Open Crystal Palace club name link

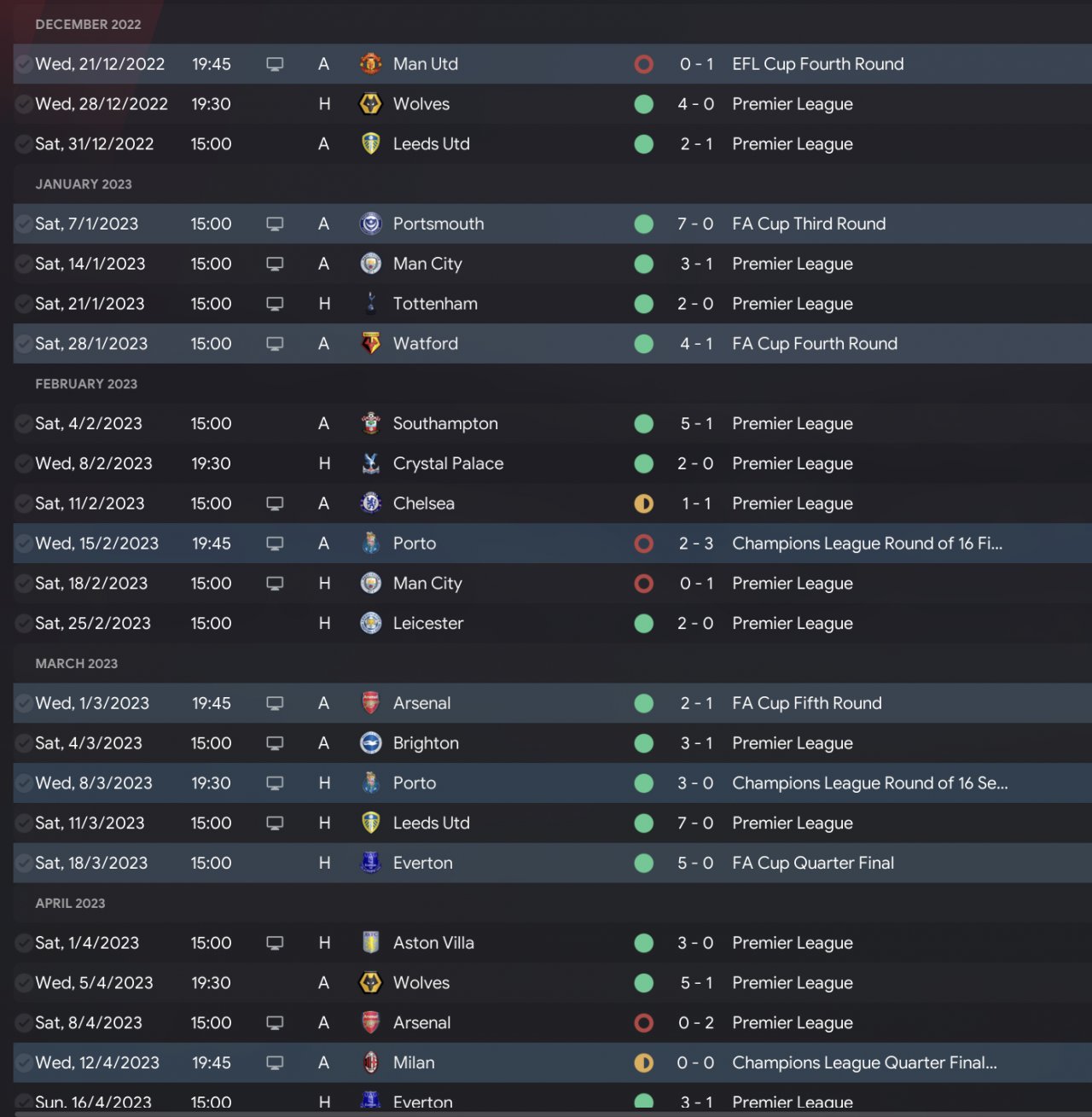click(448, 463)
